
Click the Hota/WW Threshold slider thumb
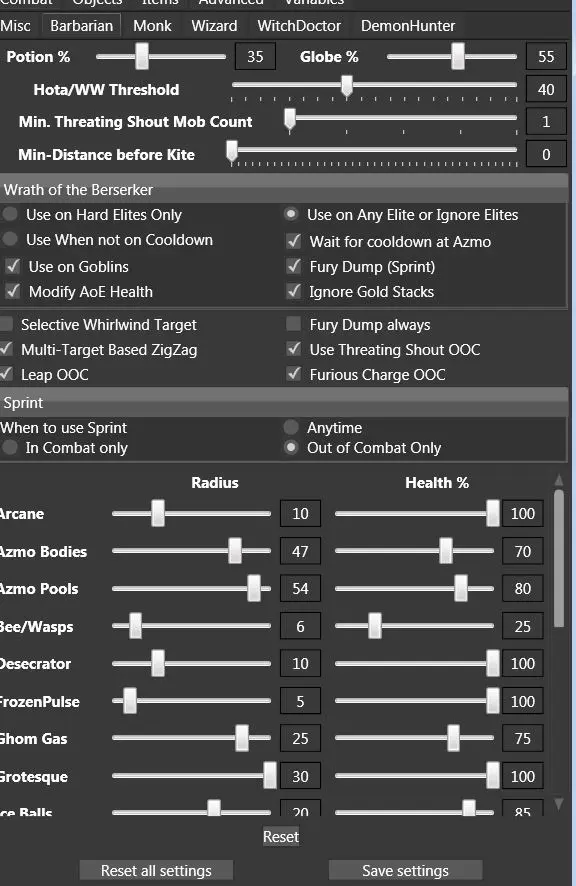click(x=347, y=86)
